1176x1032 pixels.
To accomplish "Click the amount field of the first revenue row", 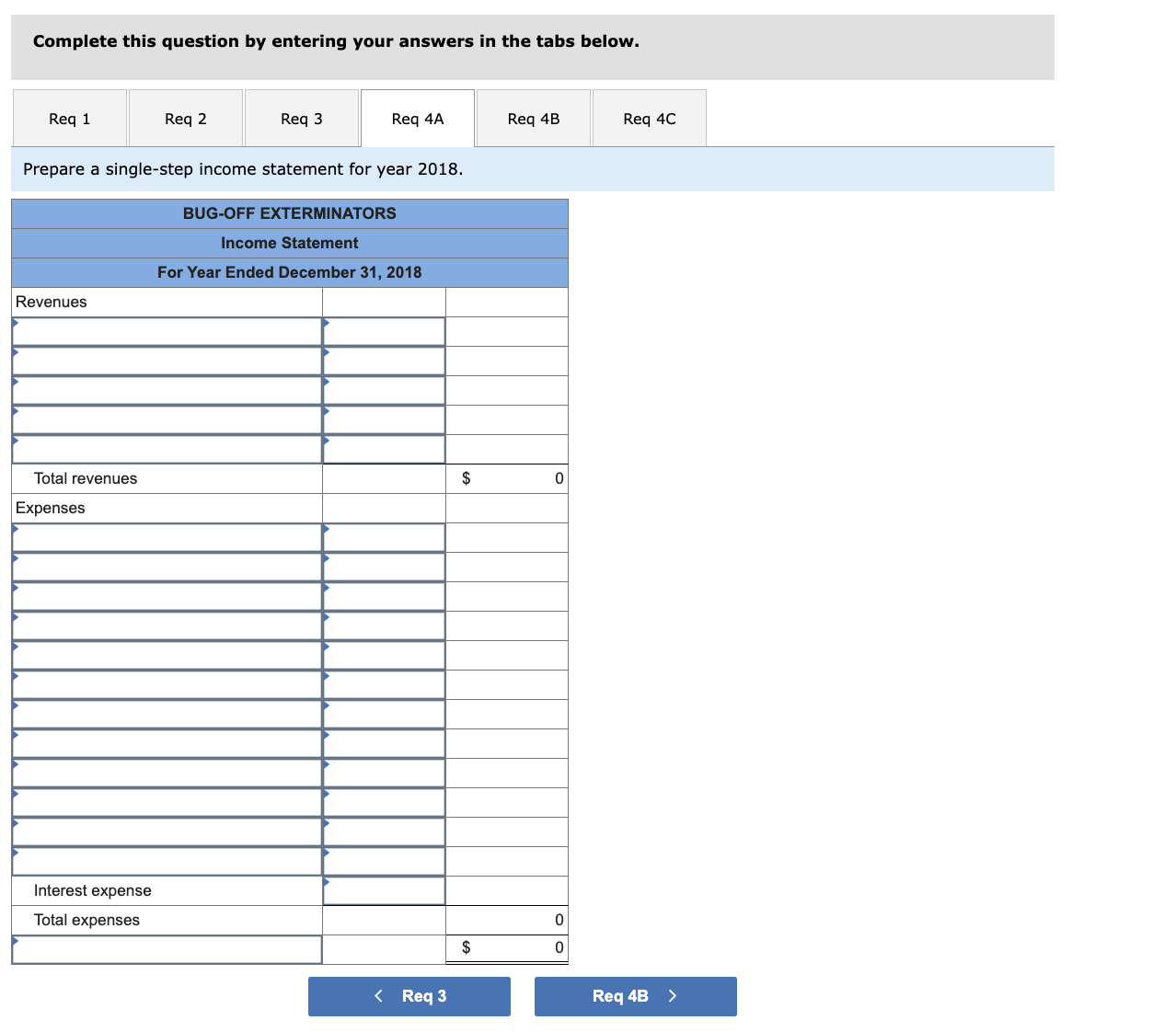I will 385,331.
